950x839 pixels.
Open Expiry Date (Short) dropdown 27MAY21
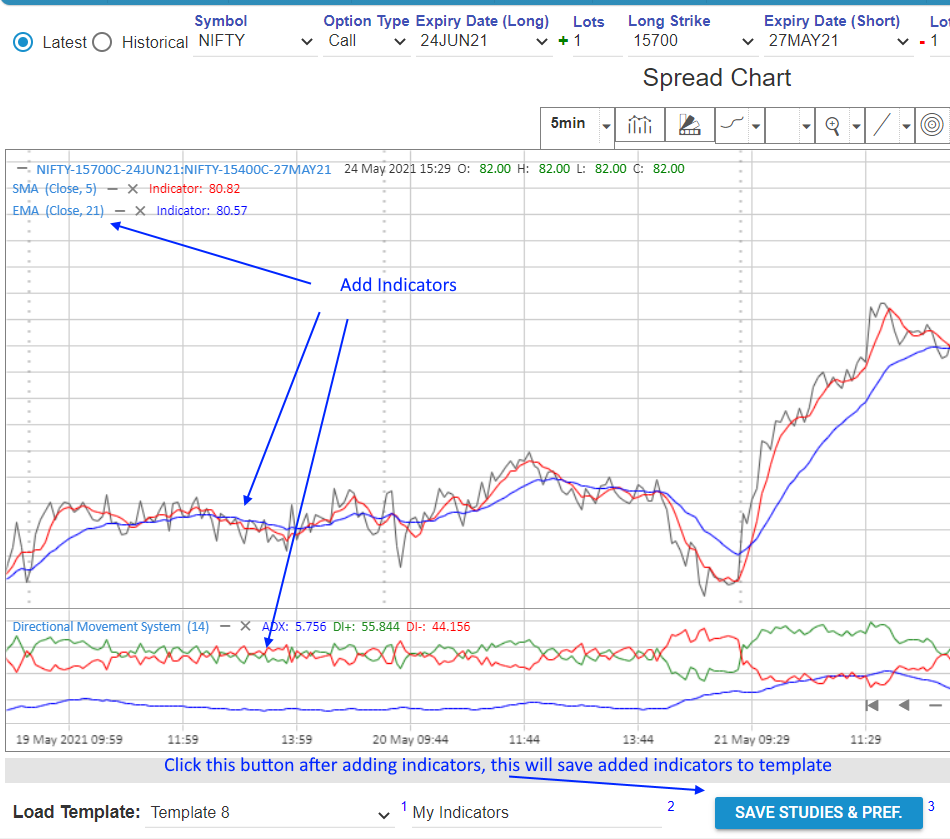click(x=837, y=41)
